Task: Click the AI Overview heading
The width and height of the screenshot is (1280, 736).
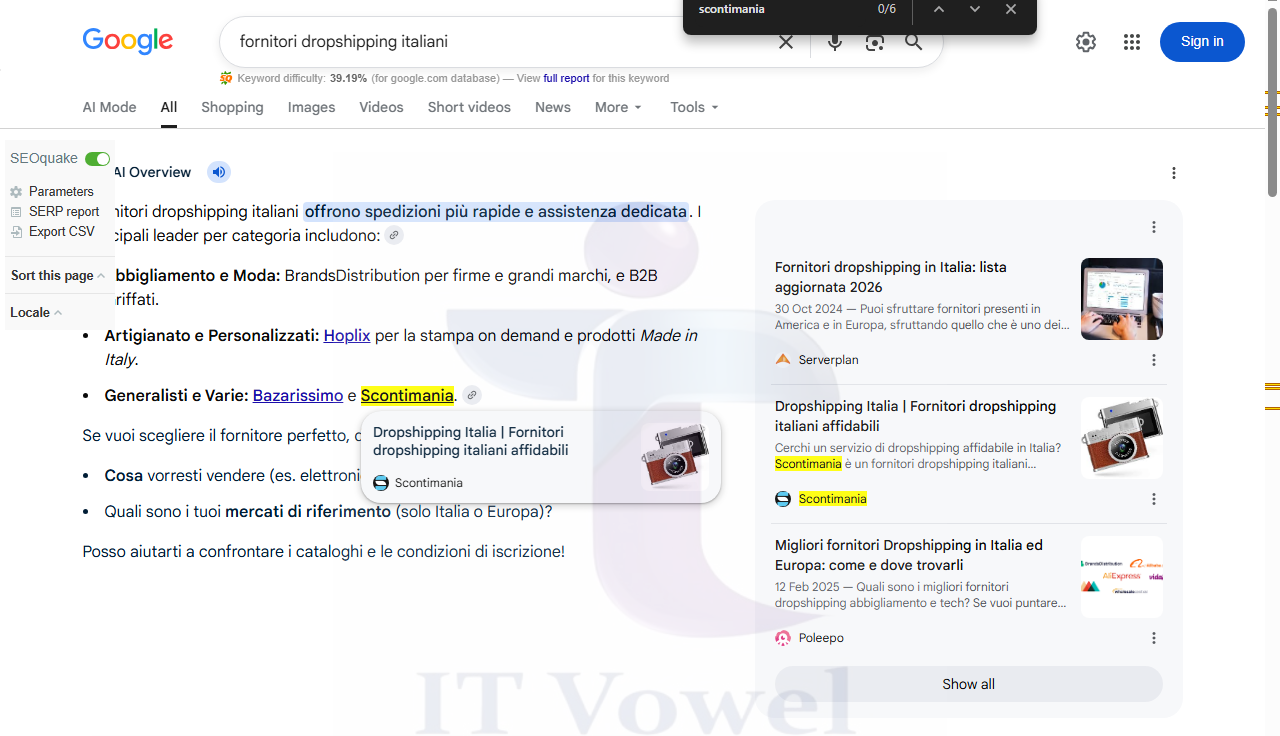Action: (x=152, y=172)
